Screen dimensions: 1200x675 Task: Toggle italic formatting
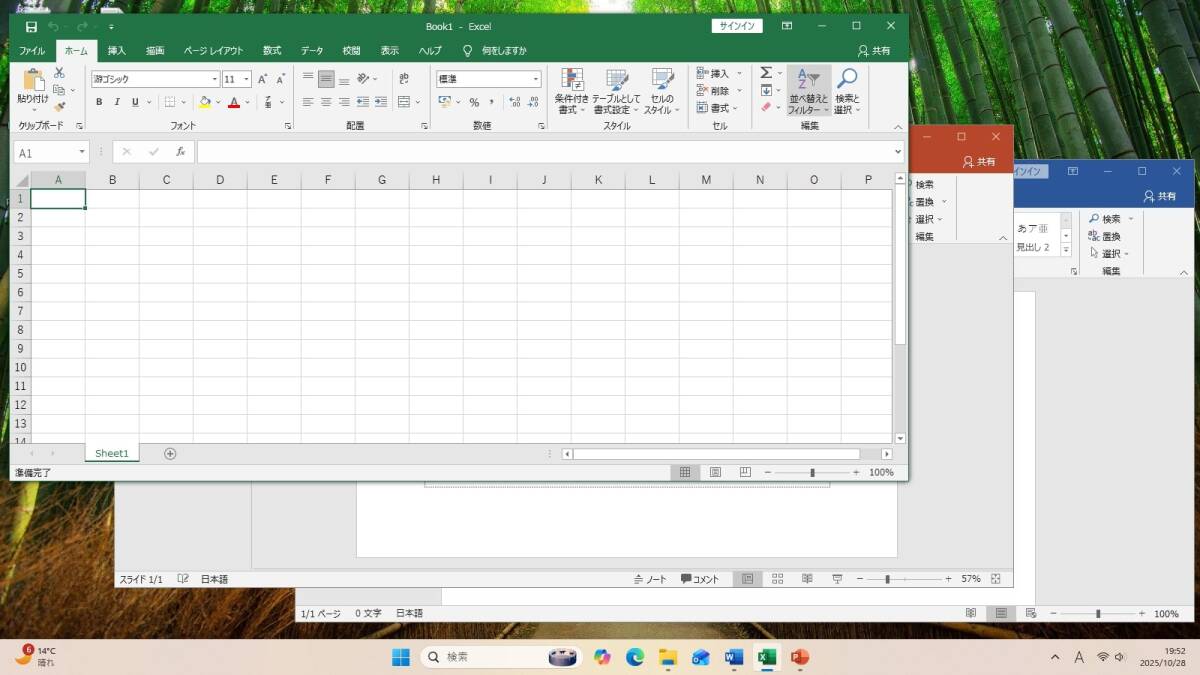click(117, 102)
